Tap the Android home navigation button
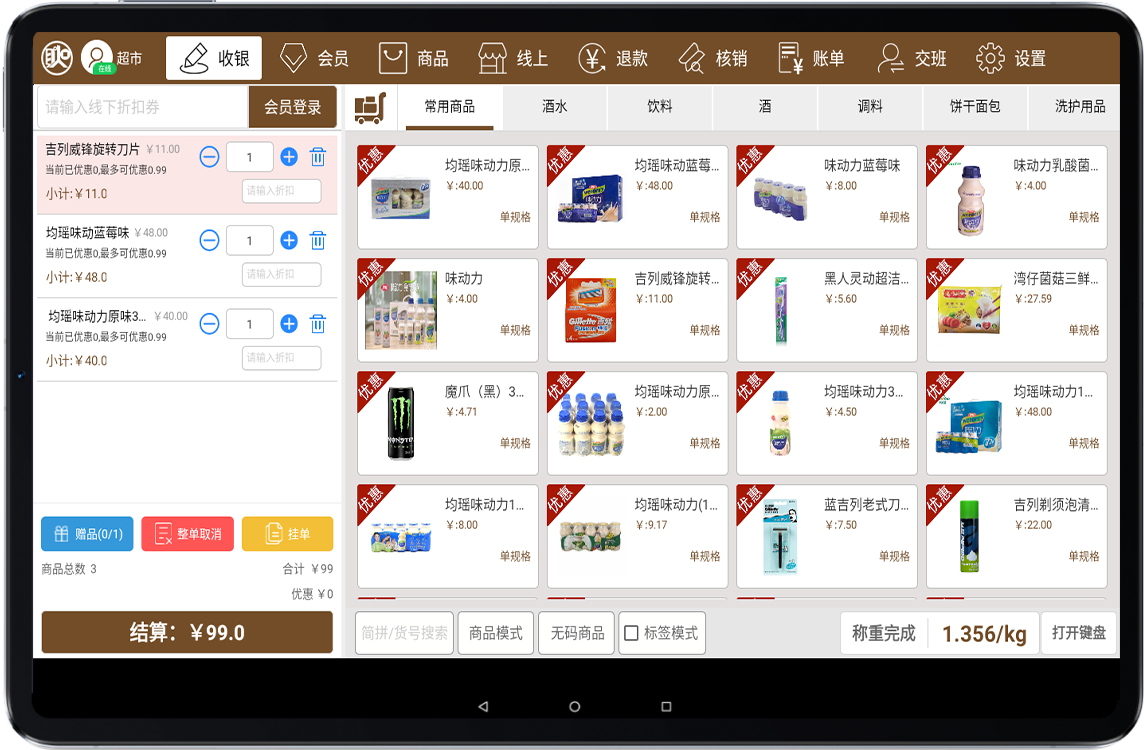 (575, 706)
